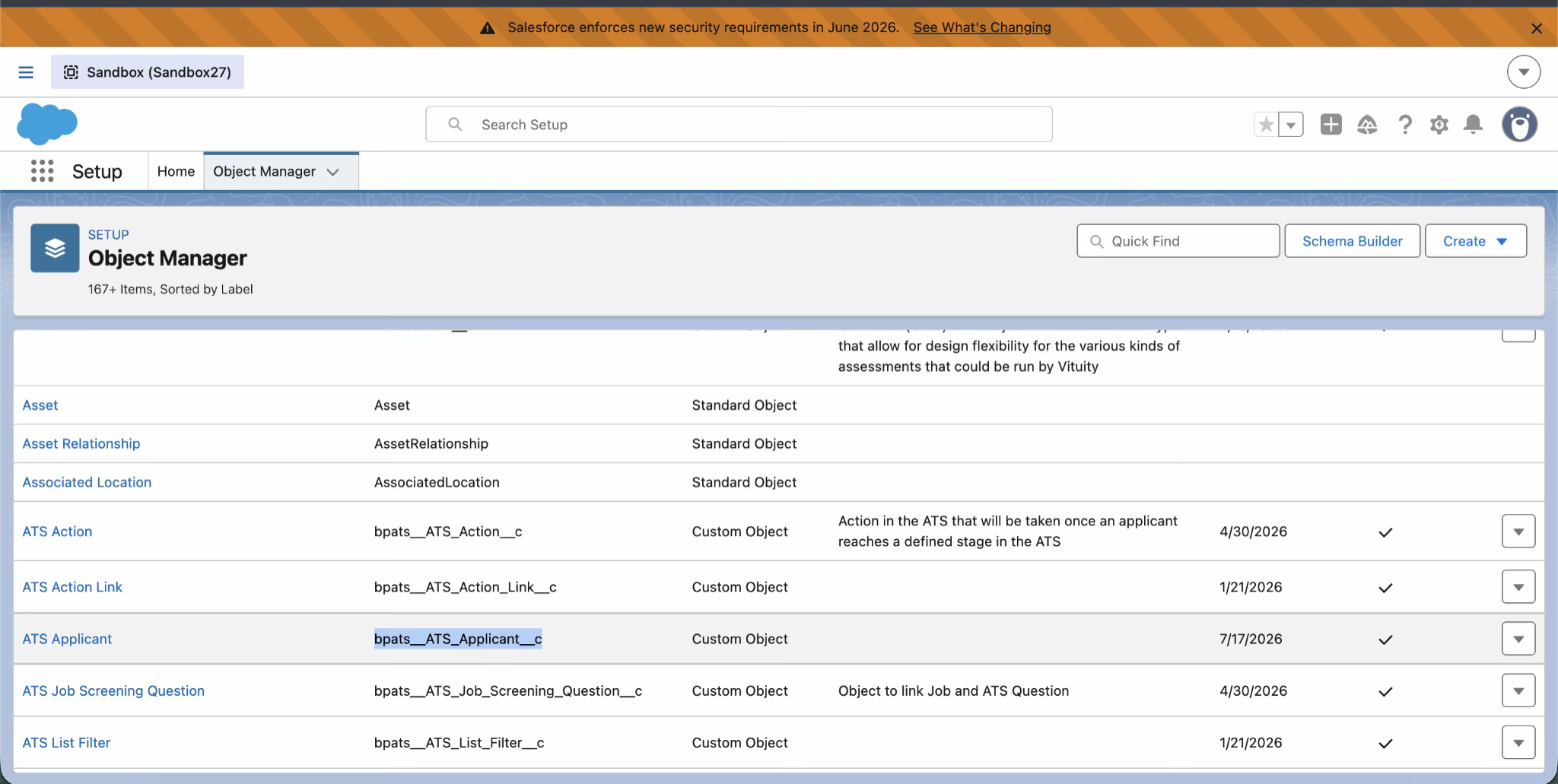1558x784 pixels.
Task: Open the ATS Action object
Action: [x=57, y=532]
